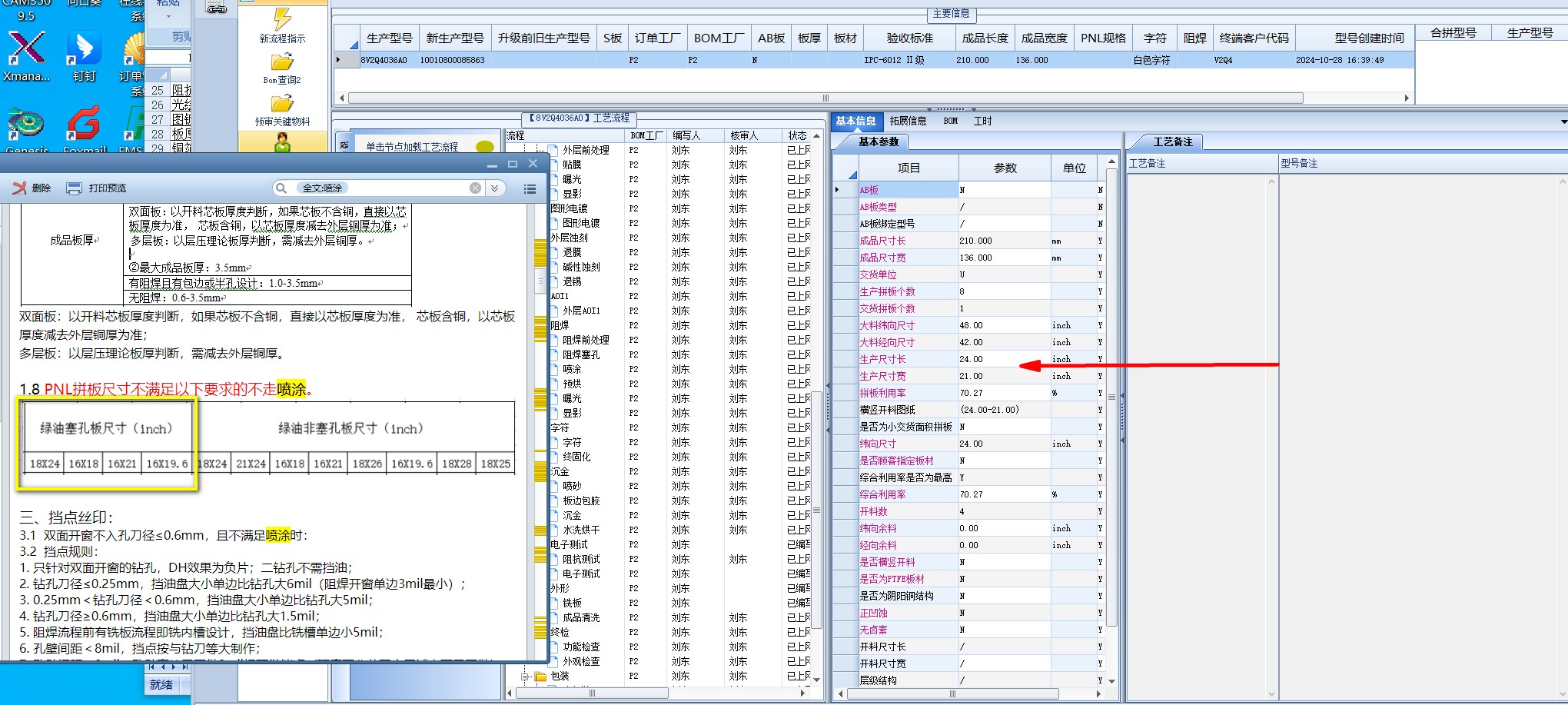Click the 删除 red X icon

coord(19,188)
